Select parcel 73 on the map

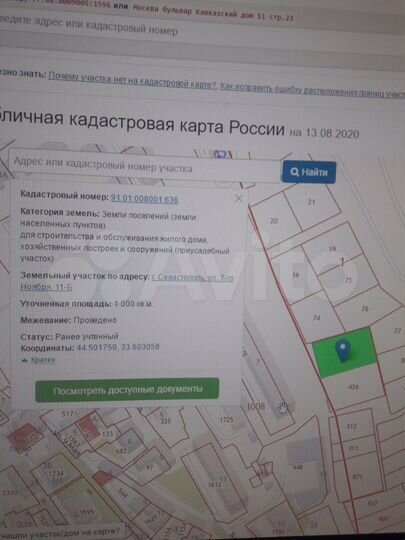348,280
